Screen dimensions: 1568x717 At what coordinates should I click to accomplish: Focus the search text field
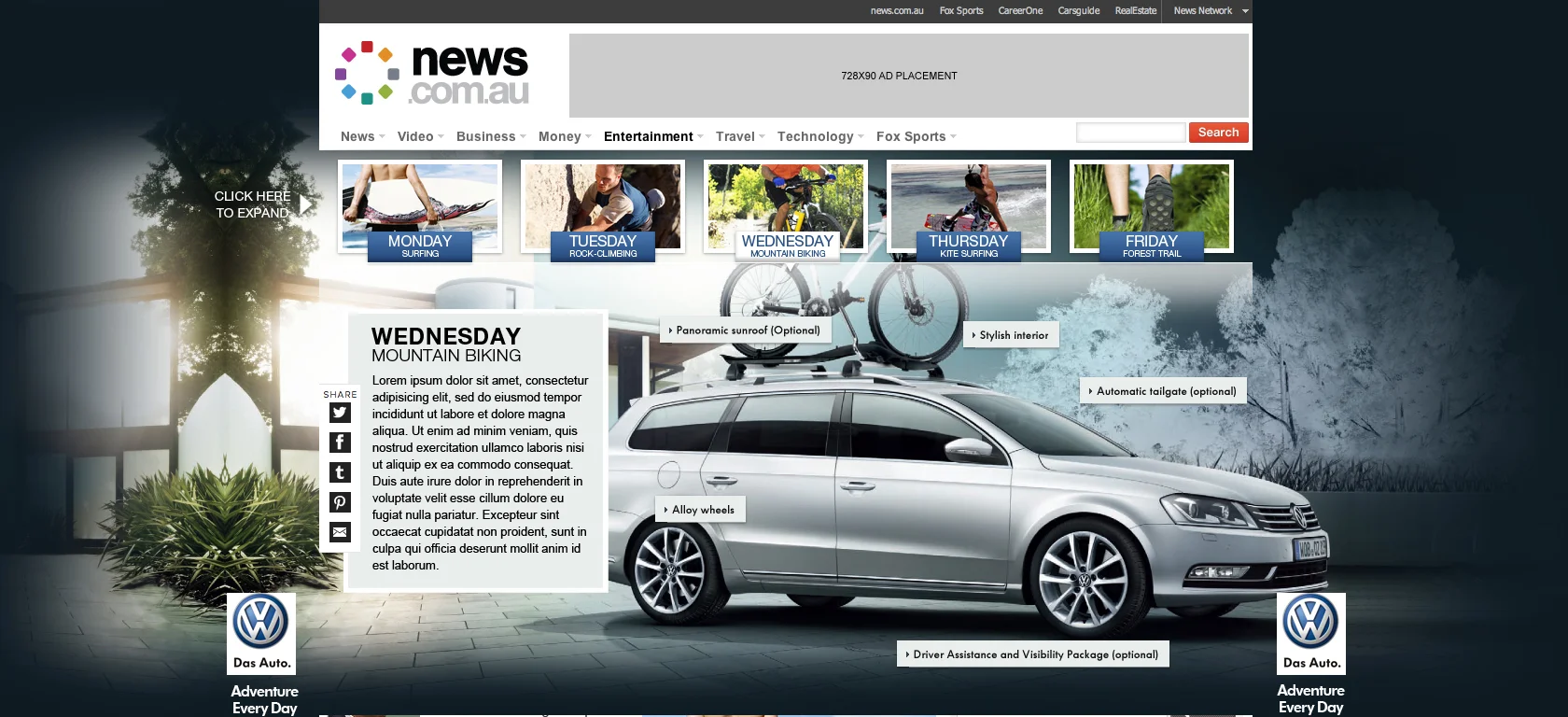pos(1130,133)
